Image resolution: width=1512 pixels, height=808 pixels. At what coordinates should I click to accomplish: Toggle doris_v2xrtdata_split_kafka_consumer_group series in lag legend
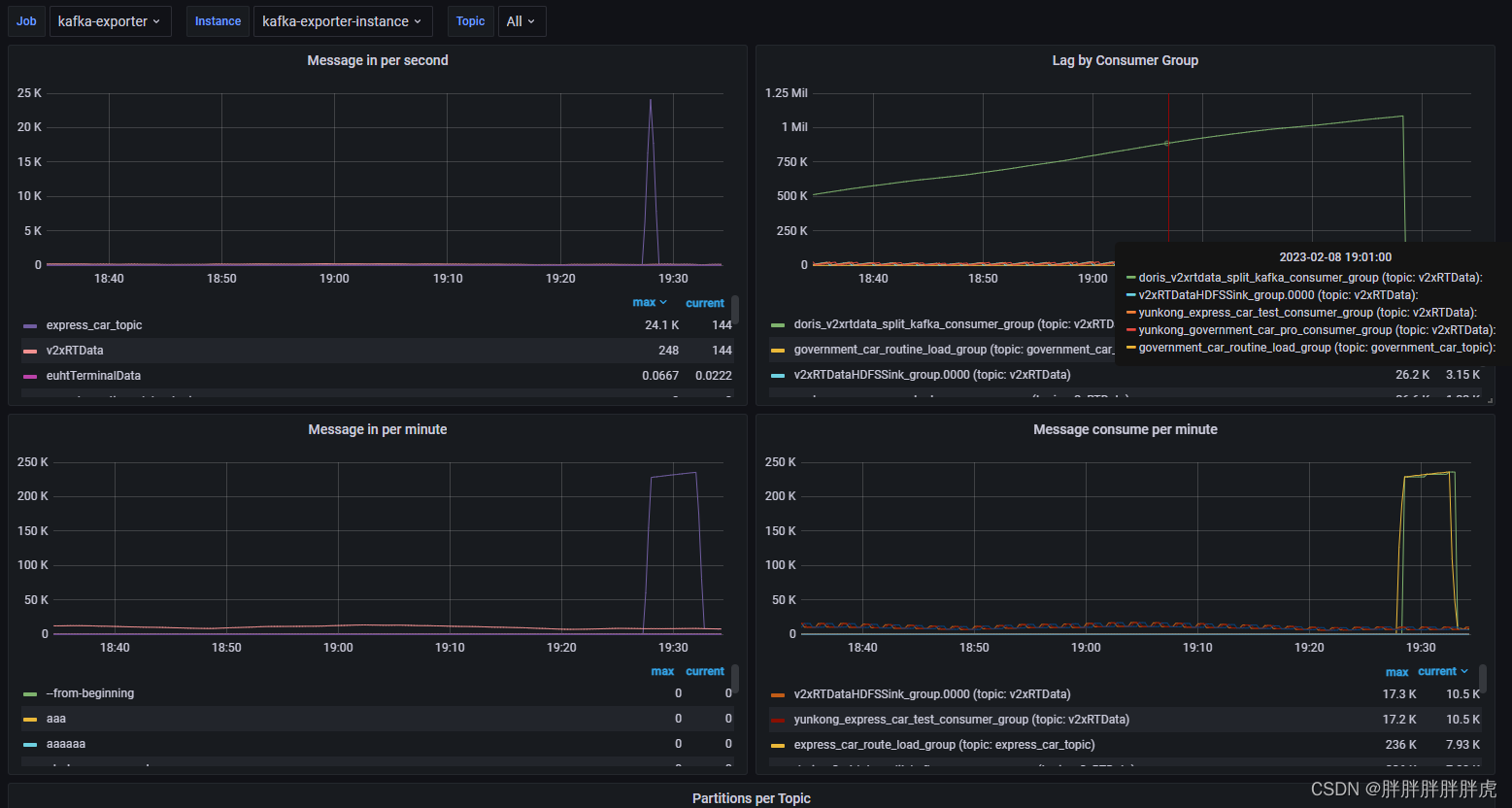tap(954, 324)
